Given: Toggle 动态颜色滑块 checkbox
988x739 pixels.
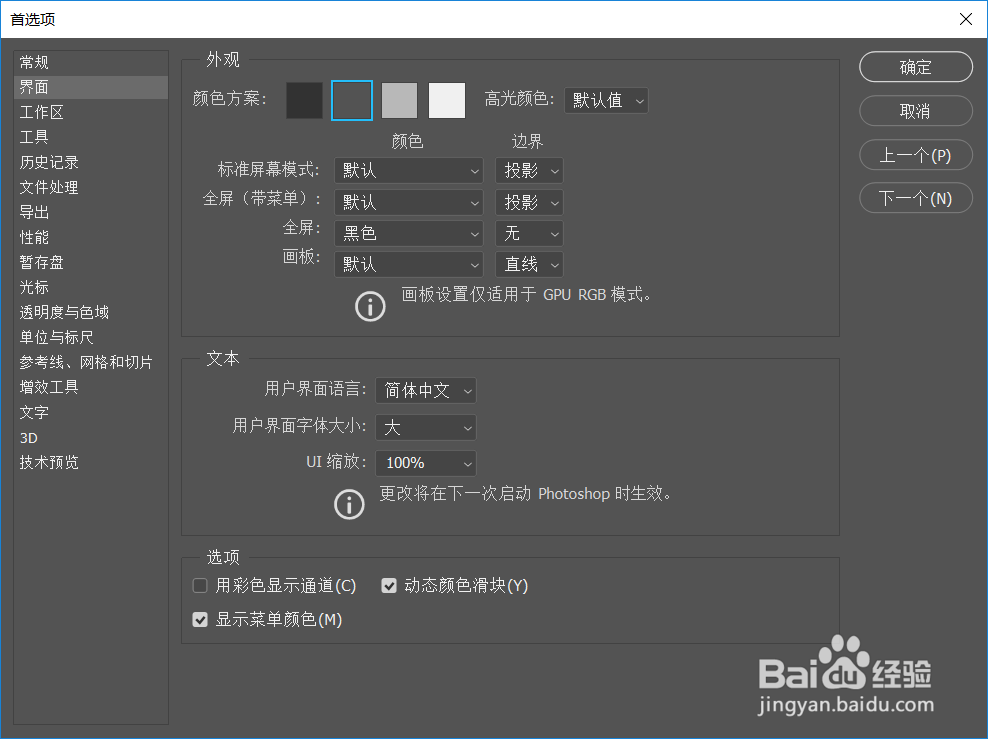Looking at the screenshot, I should pos(389,586).
